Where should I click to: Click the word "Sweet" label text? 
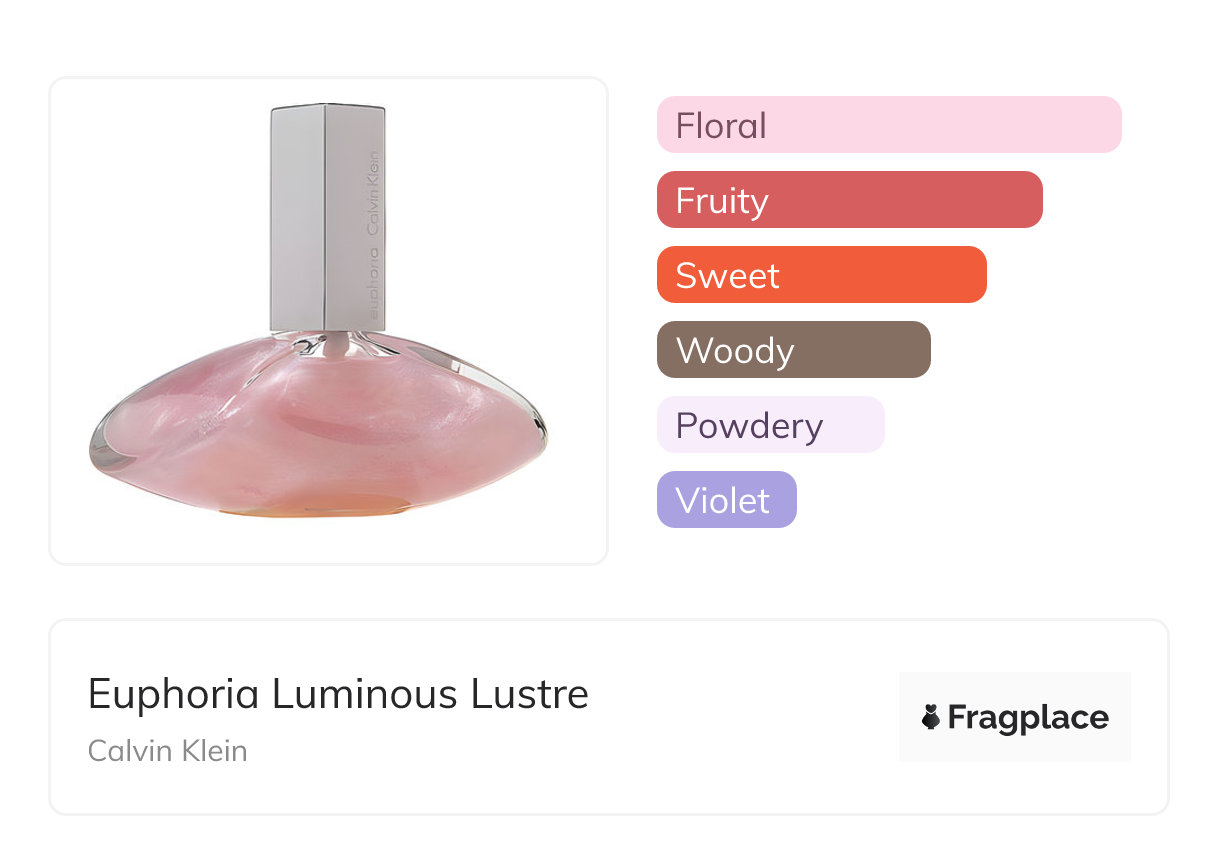727,276
